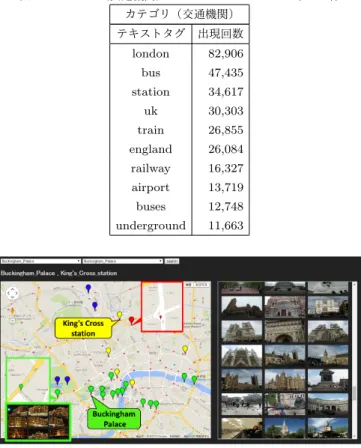Click the count value 82,906
The height and width of the screenshot is (448, 361).
226,54
